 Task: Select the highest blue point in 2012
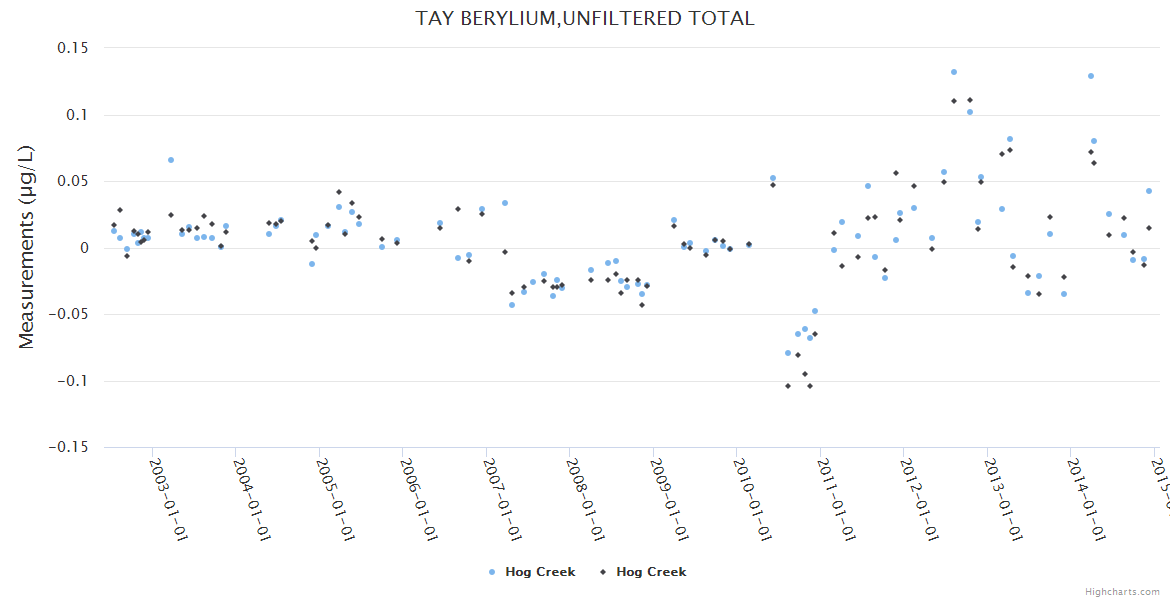click(954, 72)
